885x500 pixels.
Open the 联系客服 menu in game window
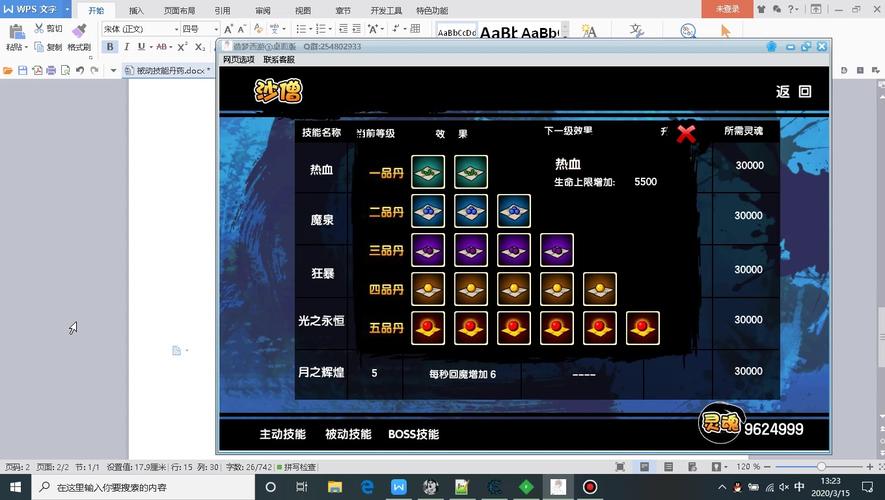(279, 59)
